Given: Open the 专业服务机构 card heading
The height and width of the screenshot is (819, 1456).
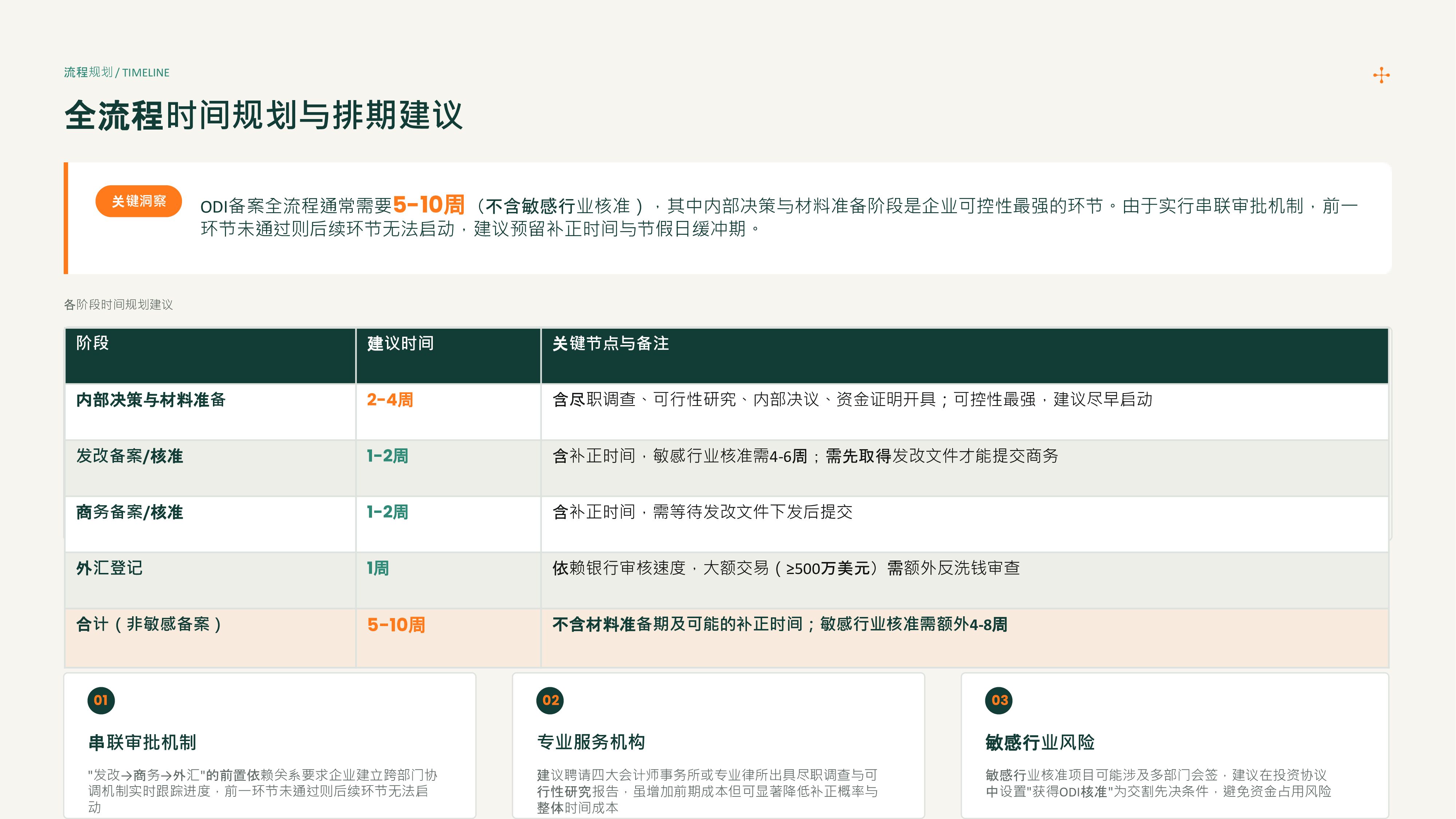Looking at the screenshot, I should 591,742.
